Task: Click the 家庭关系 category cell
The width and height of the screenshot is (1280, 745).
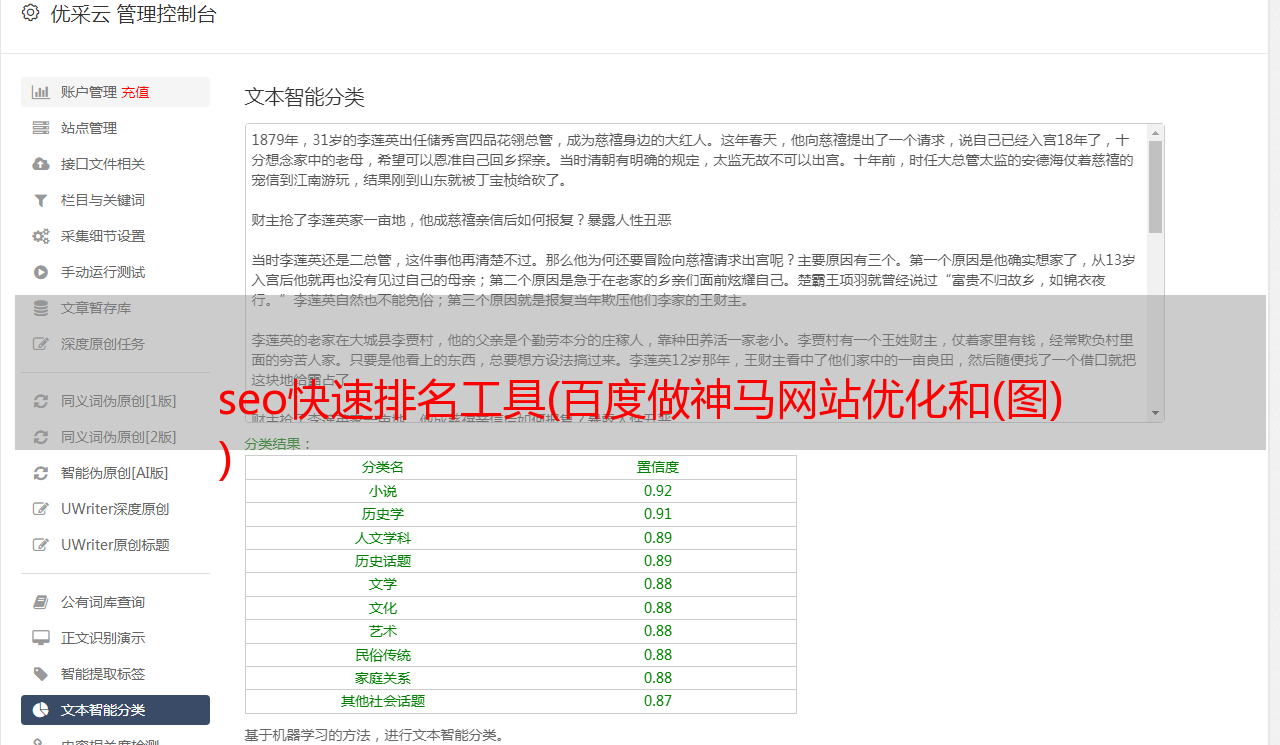Action: click(x=383, y=678)
